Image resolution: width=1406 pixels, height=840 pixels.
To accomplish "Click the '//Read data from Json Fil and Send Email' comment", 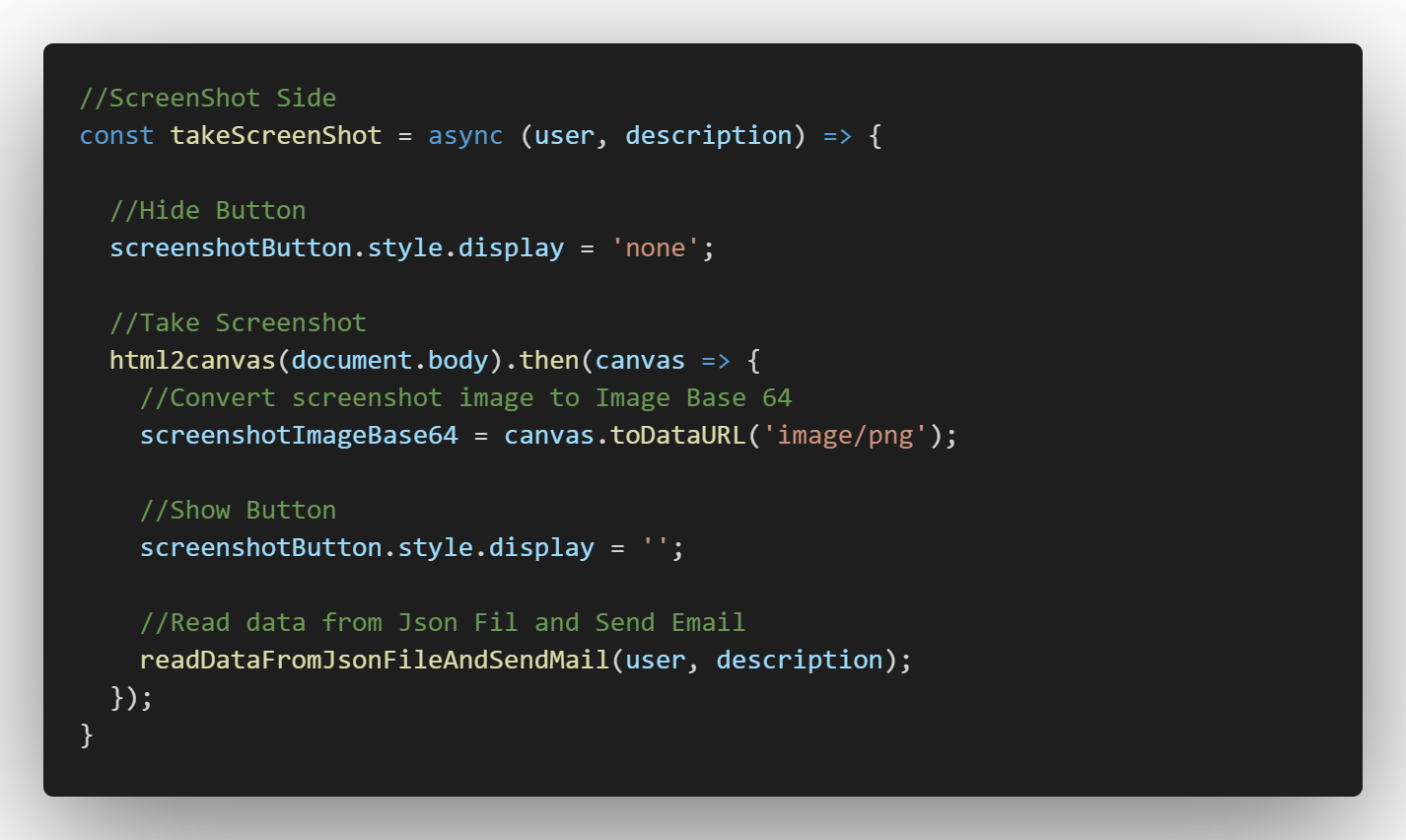I will tap(443, 622).
